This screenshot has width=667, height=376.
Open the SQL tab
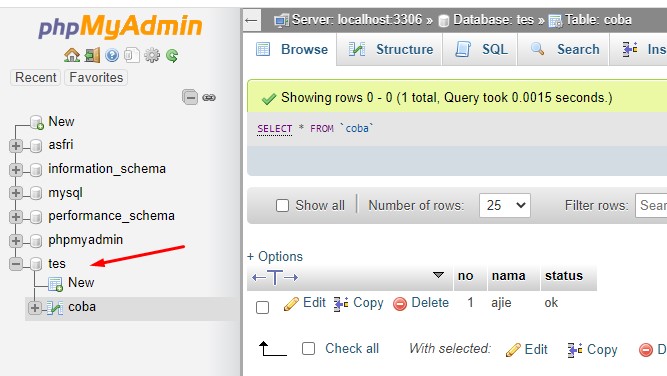(481, 49)
